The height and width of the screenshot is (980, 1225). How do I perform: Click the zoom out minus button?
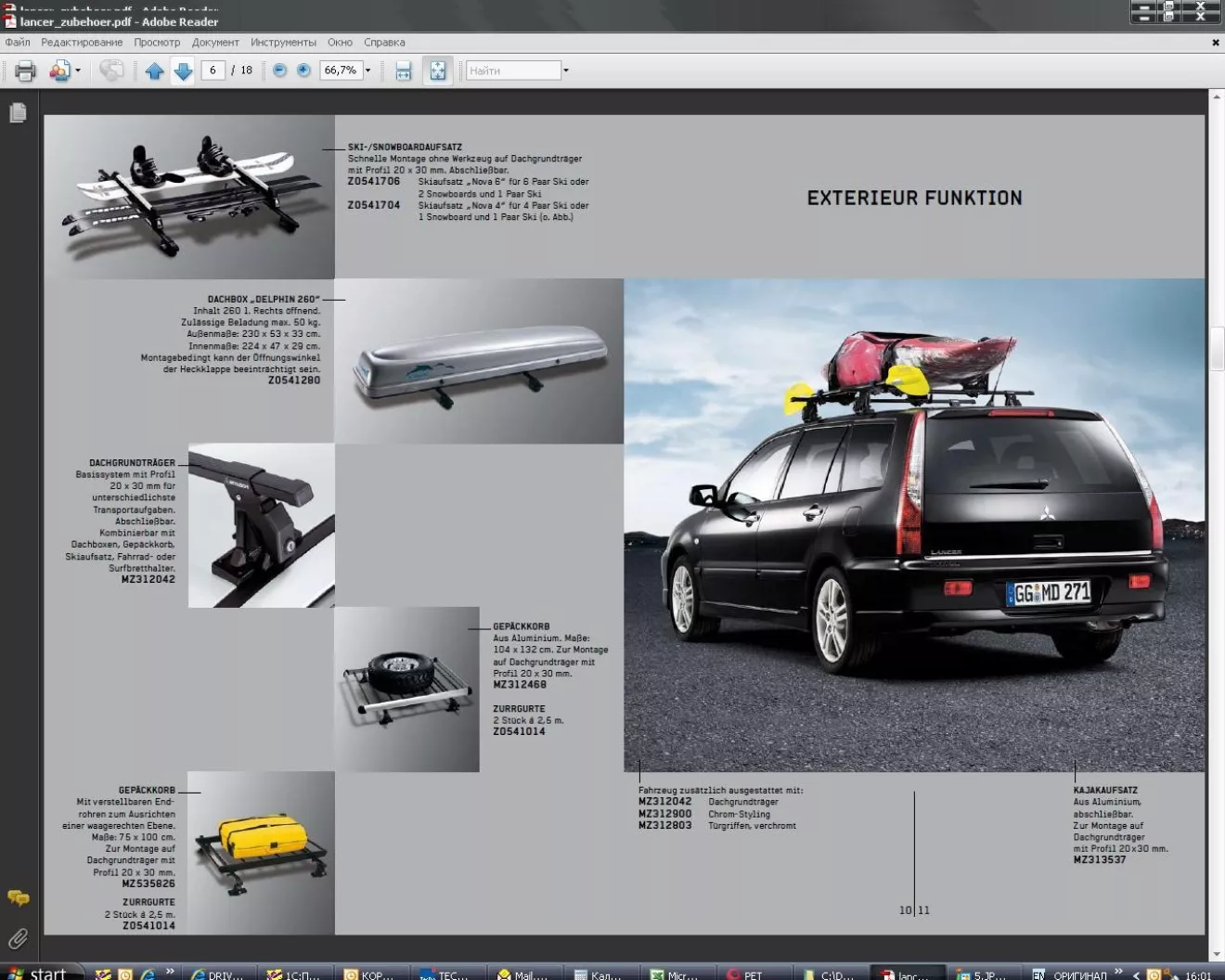point(279,71)
